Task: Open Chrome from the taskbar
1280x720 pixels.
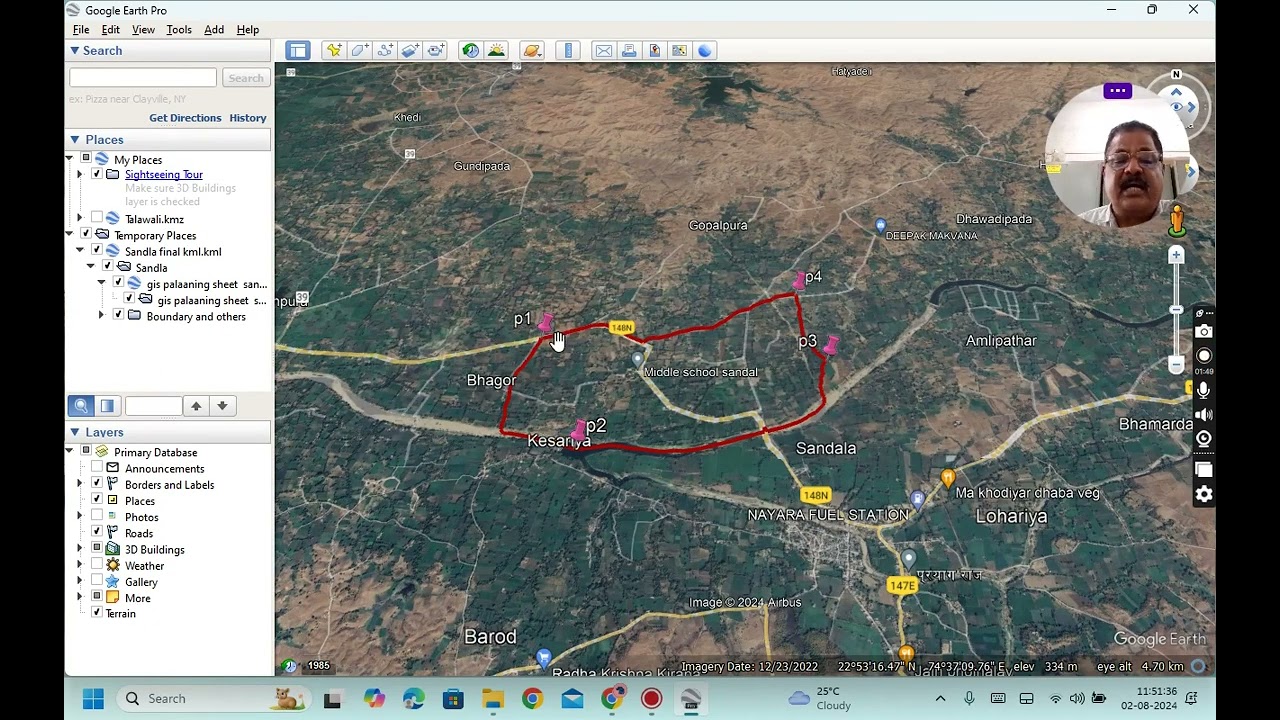Action: [x=532, y=699]
